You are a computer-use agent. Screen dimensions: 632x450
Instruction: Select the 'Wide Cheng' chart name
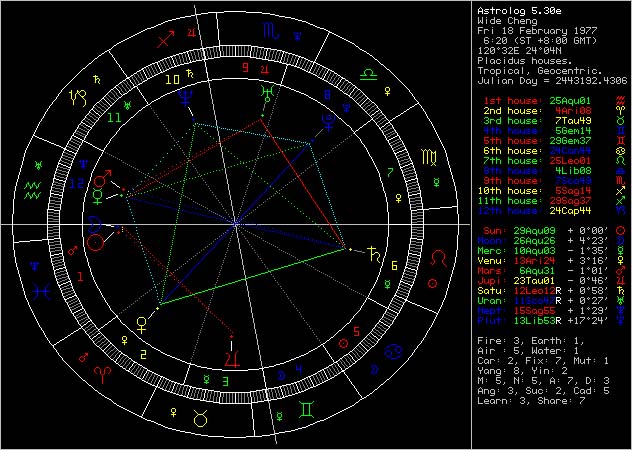pos(505,18)
